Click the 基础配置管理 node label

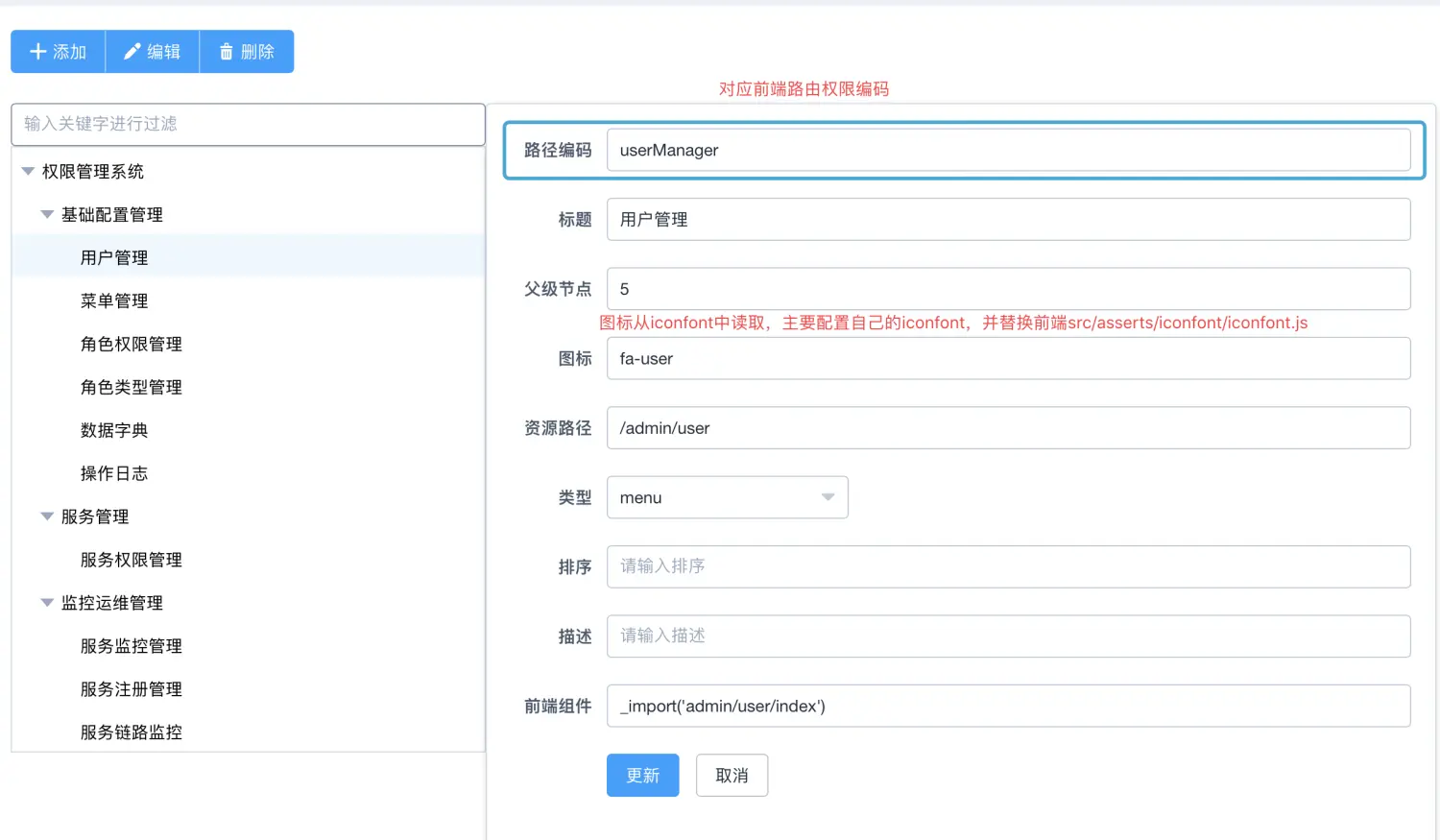pyautogui.click(x=112, y=215)
